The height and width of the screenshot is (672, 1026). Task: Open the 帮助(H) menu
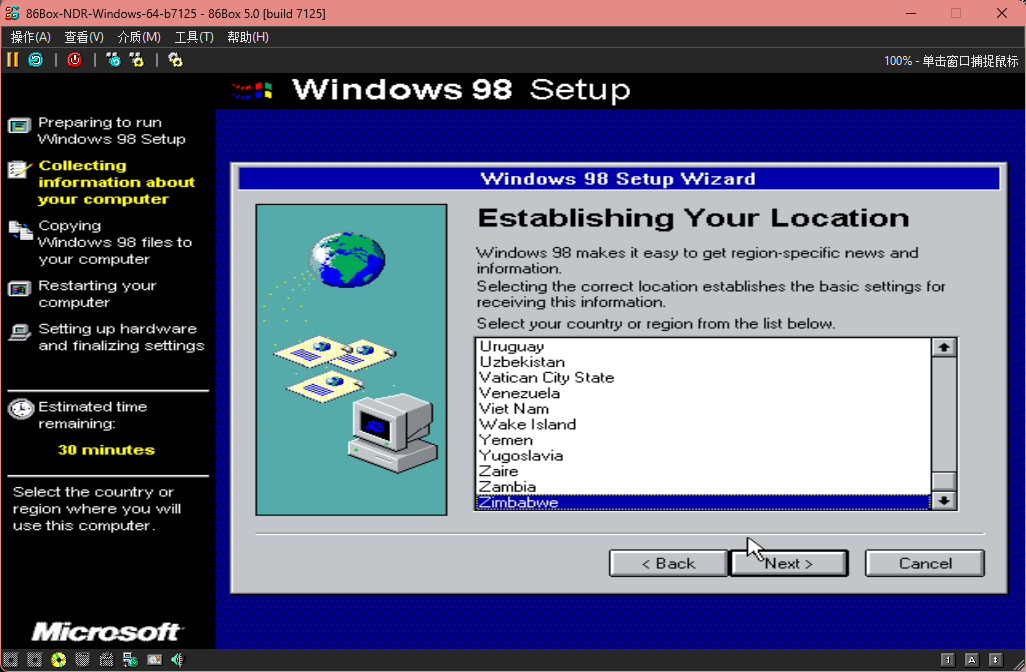click(248, 37)
